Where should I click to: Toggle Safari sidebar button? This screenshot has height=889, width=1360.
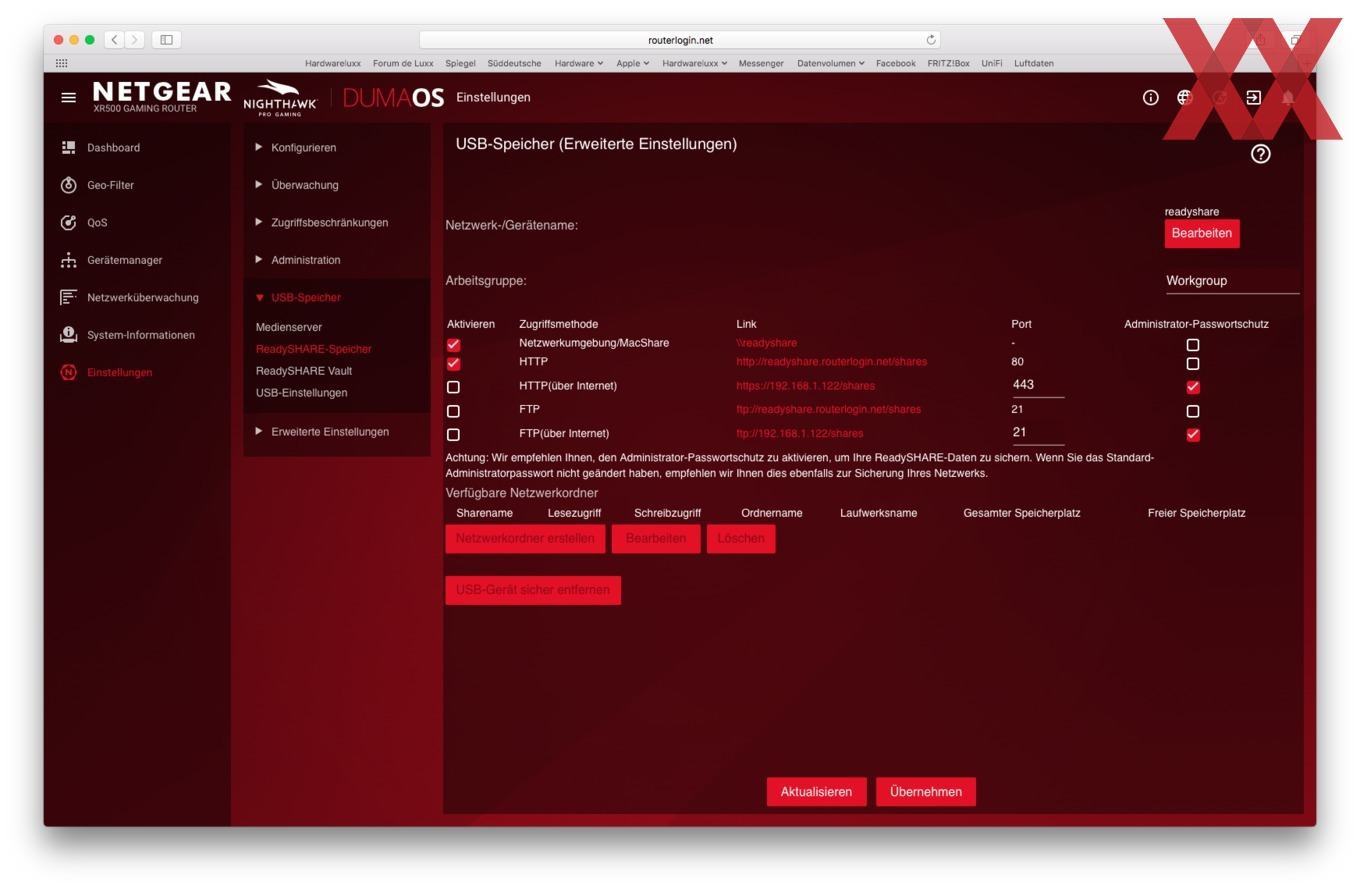pyautogui.click(x=167, y=40)
